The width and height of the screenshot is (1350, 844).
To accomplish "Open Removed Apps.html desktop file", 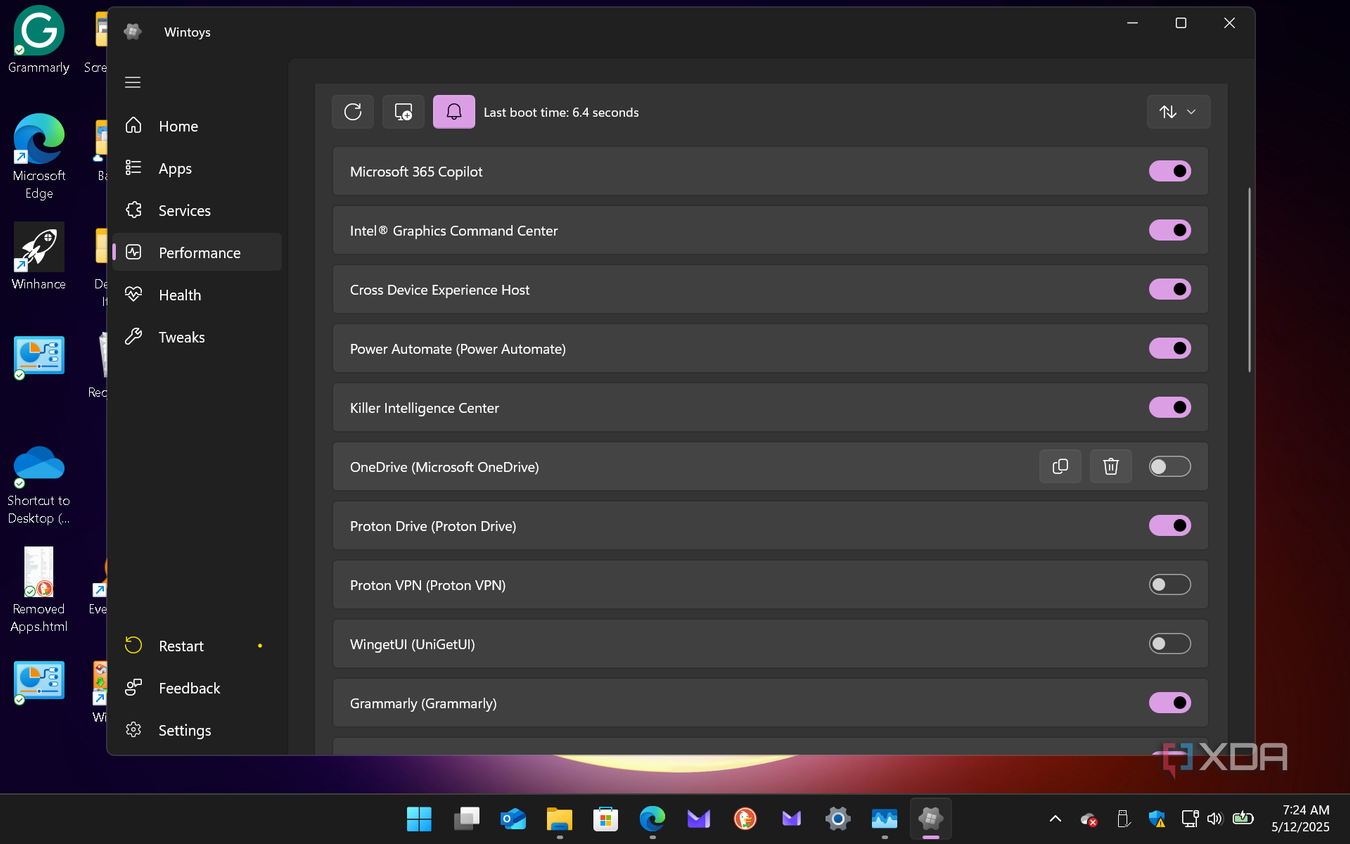I will click(39, 590).
